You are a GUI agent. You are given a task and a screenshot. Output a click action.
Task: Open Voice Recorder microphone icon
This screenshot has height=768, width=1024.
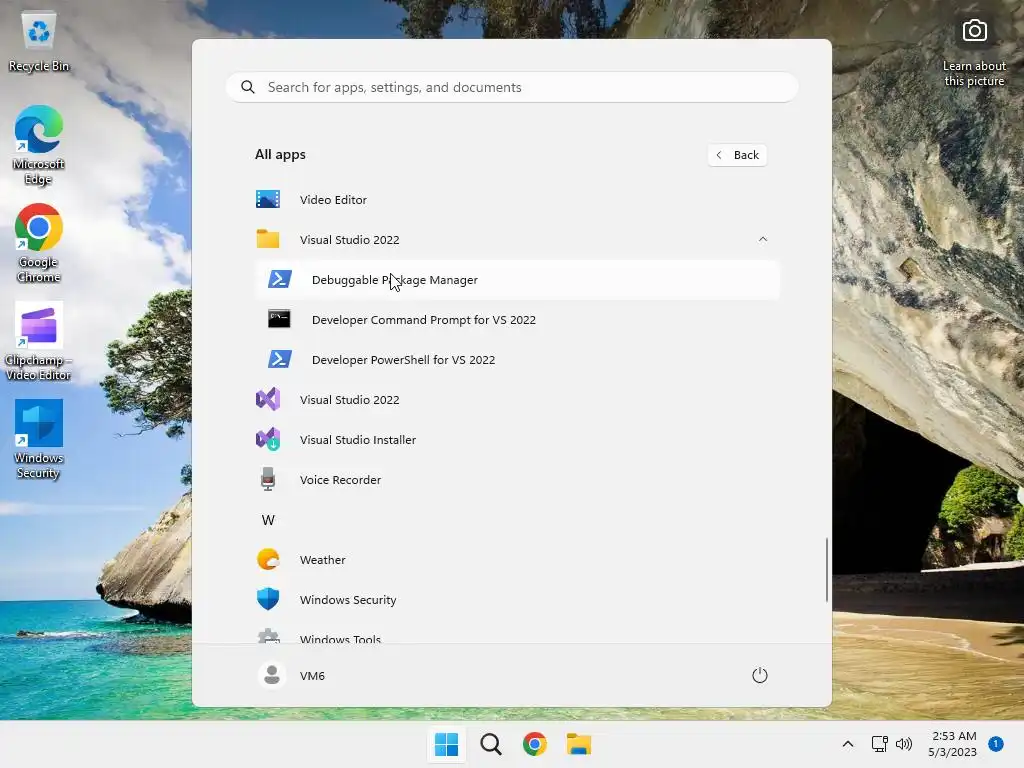click(268, 479)
